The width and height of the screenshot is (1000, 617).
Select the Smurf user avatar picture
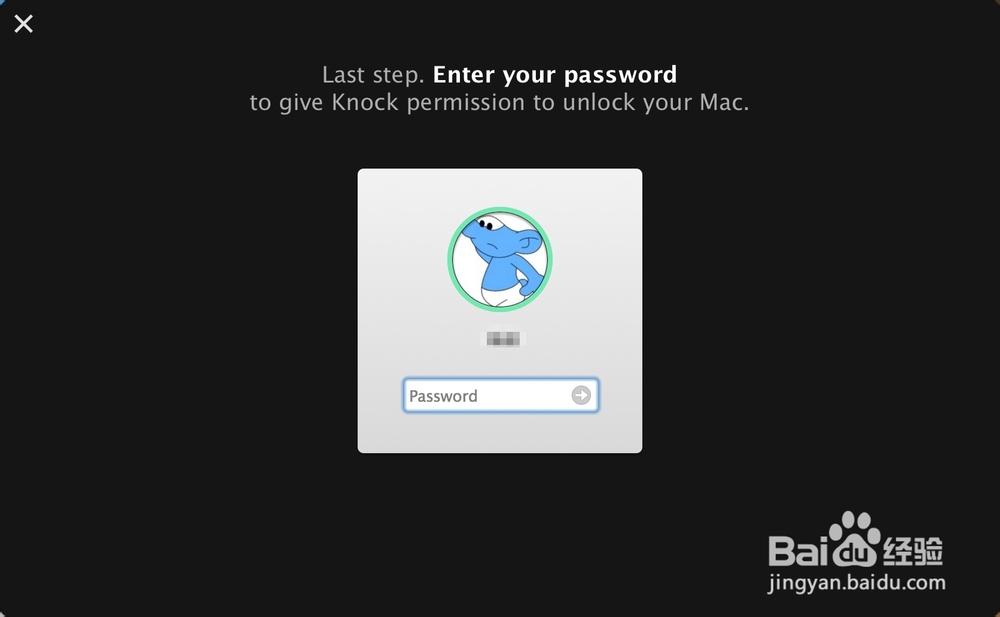(500, 259)
